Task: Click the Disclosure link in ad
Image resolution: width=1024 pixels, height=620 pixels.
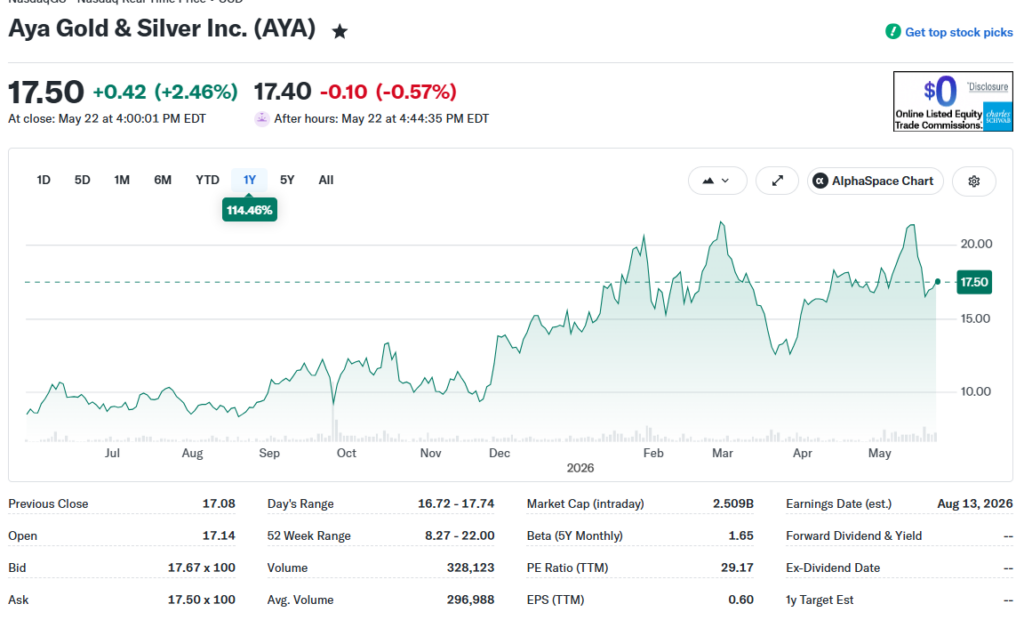Action: point(987,86)
